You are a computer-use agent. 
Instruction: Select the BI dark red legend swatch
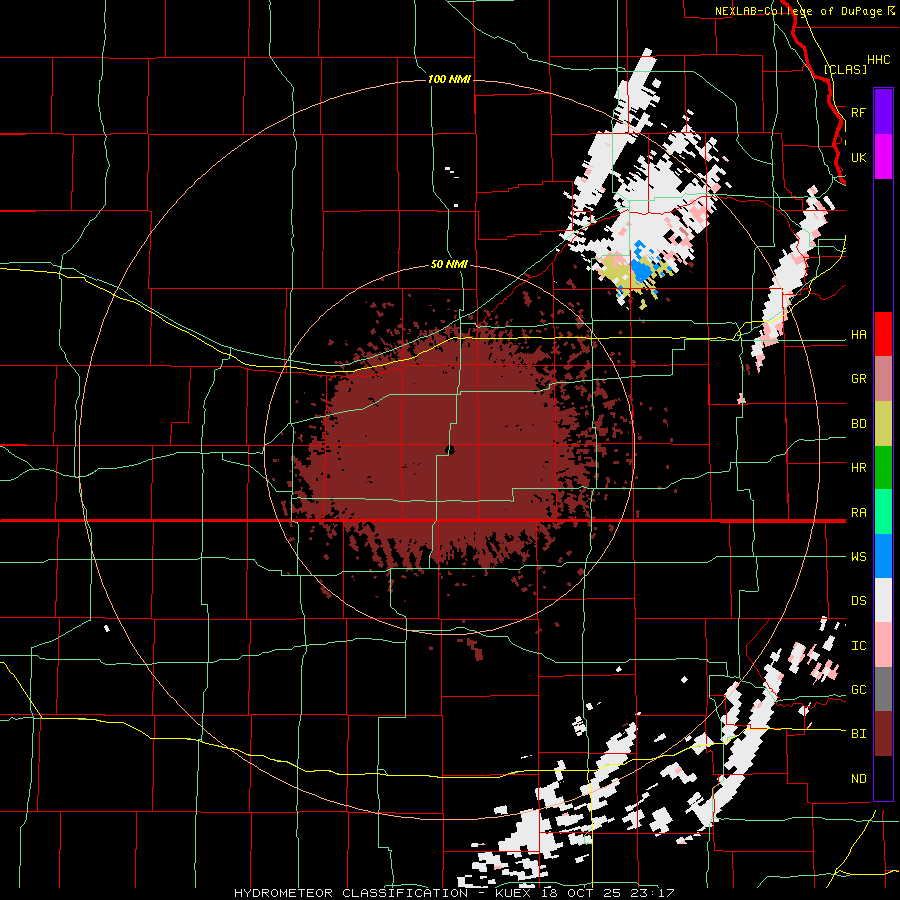click(883, 734)
